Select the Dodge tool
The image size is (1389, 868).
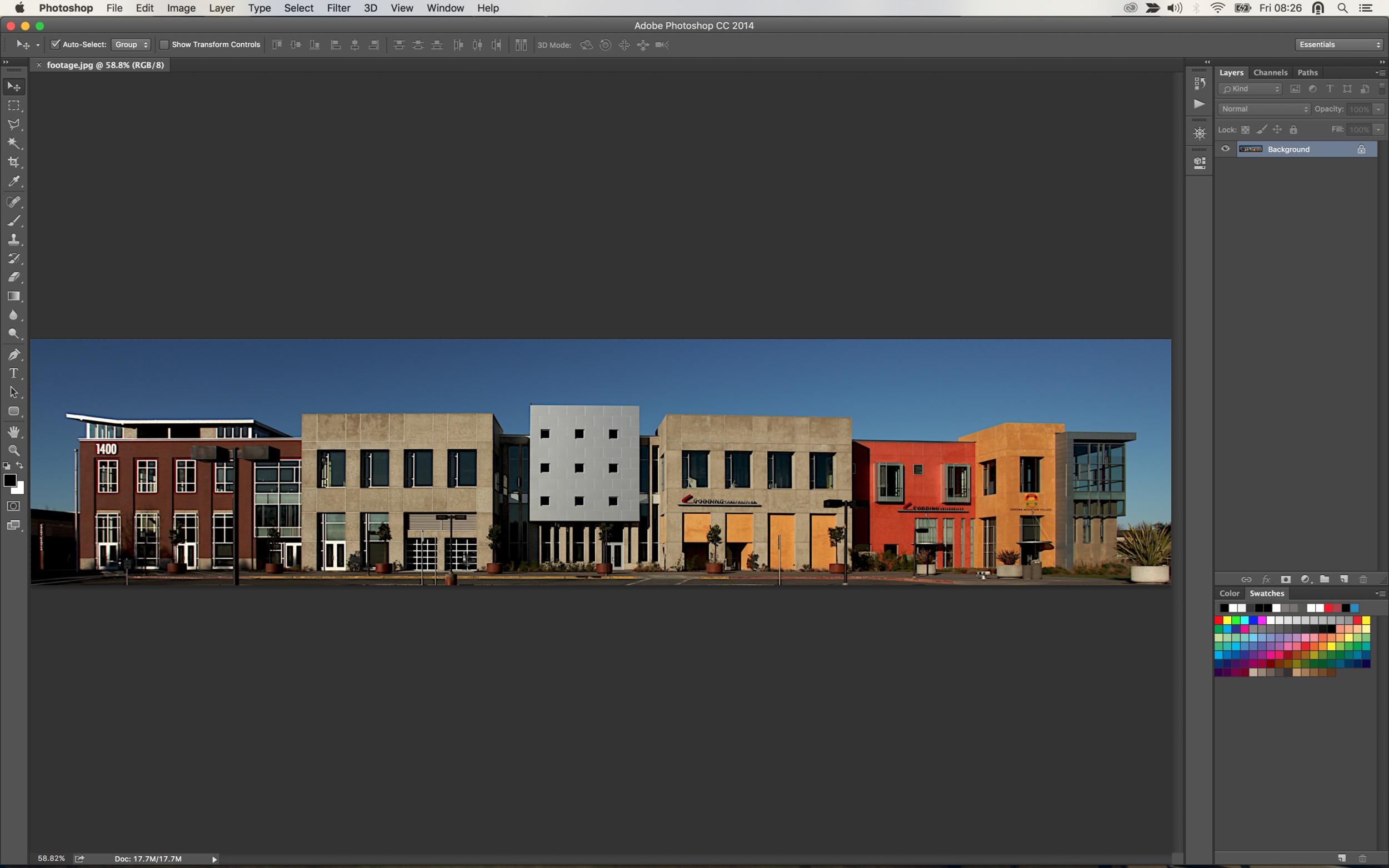point(14,334)
